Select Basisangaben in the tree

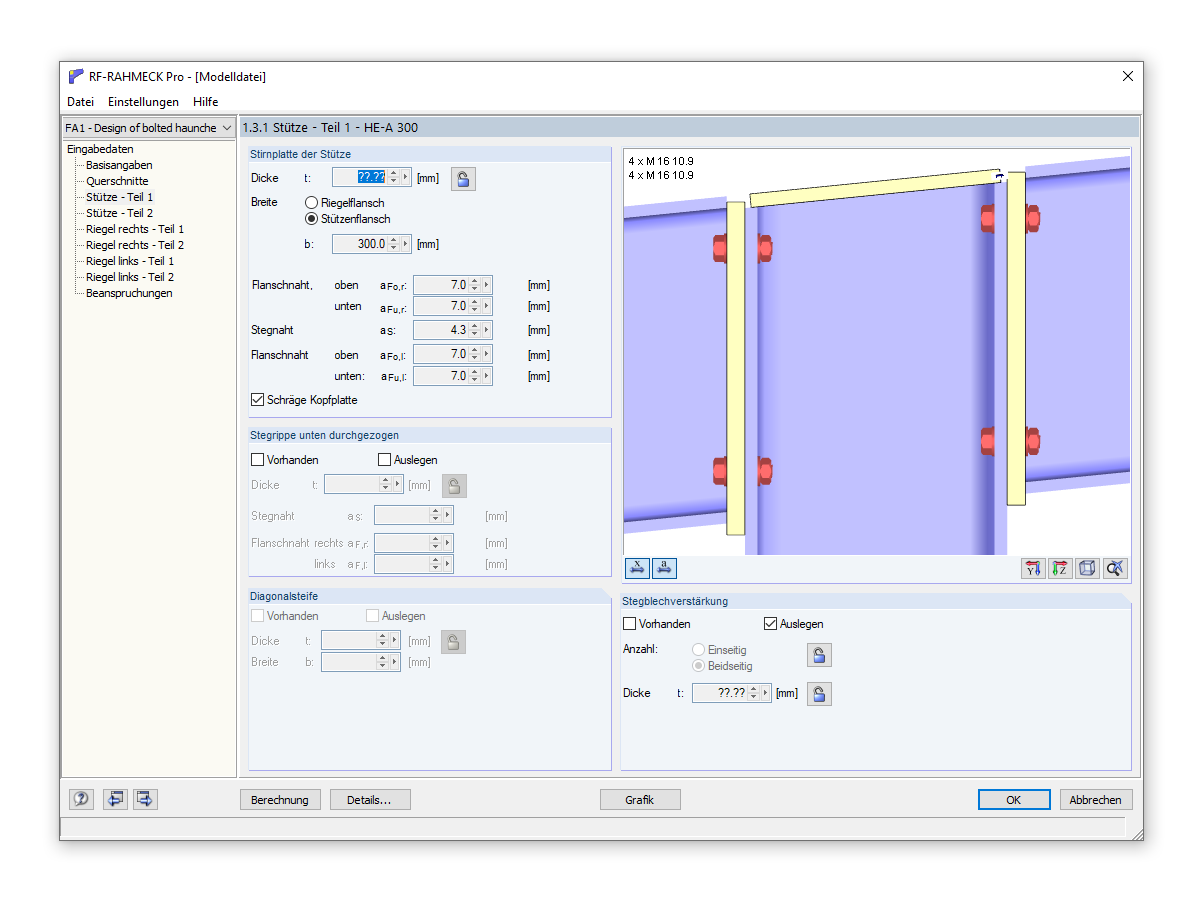click(x=119, y=165)
